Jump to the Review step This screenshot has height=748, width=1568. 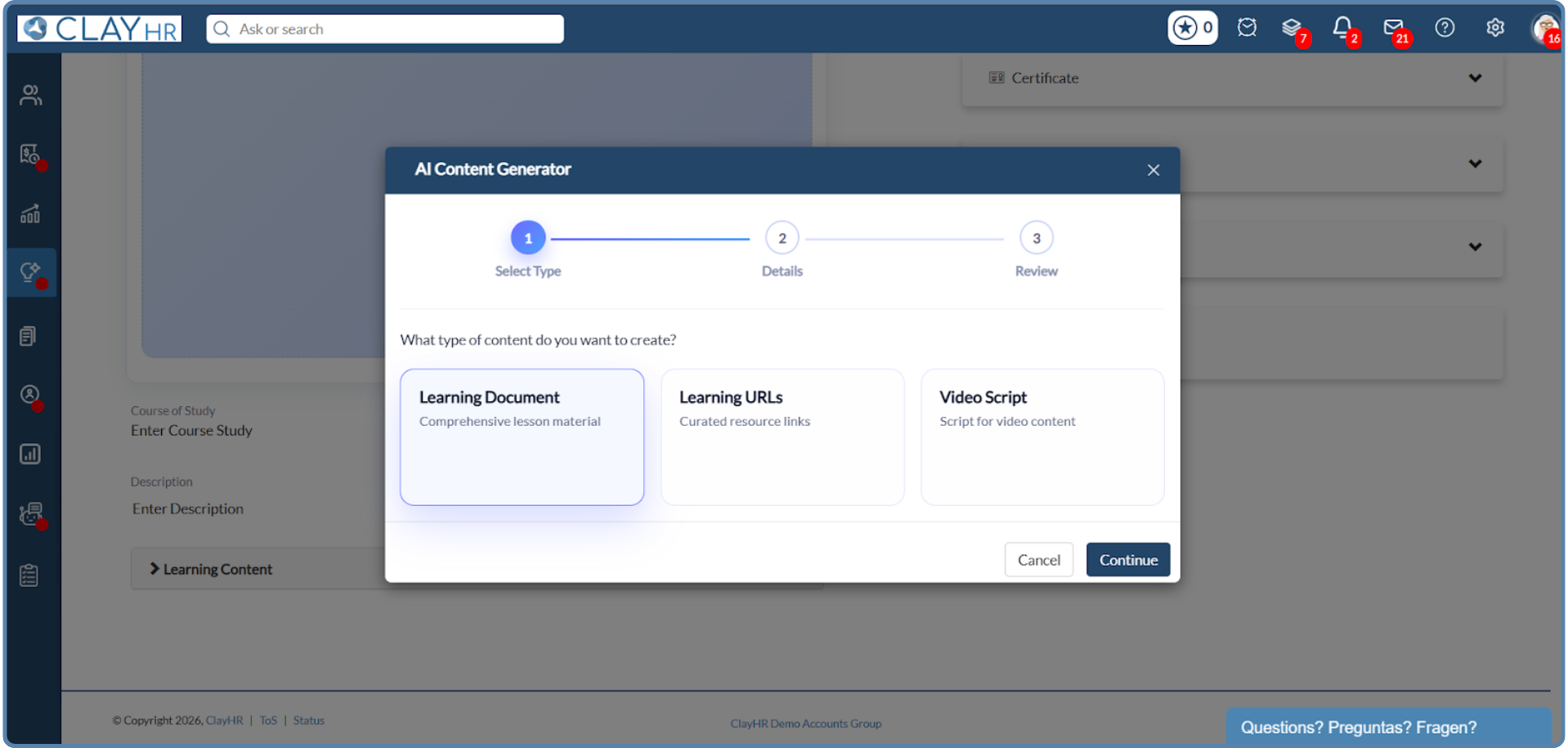point(1035,237)
